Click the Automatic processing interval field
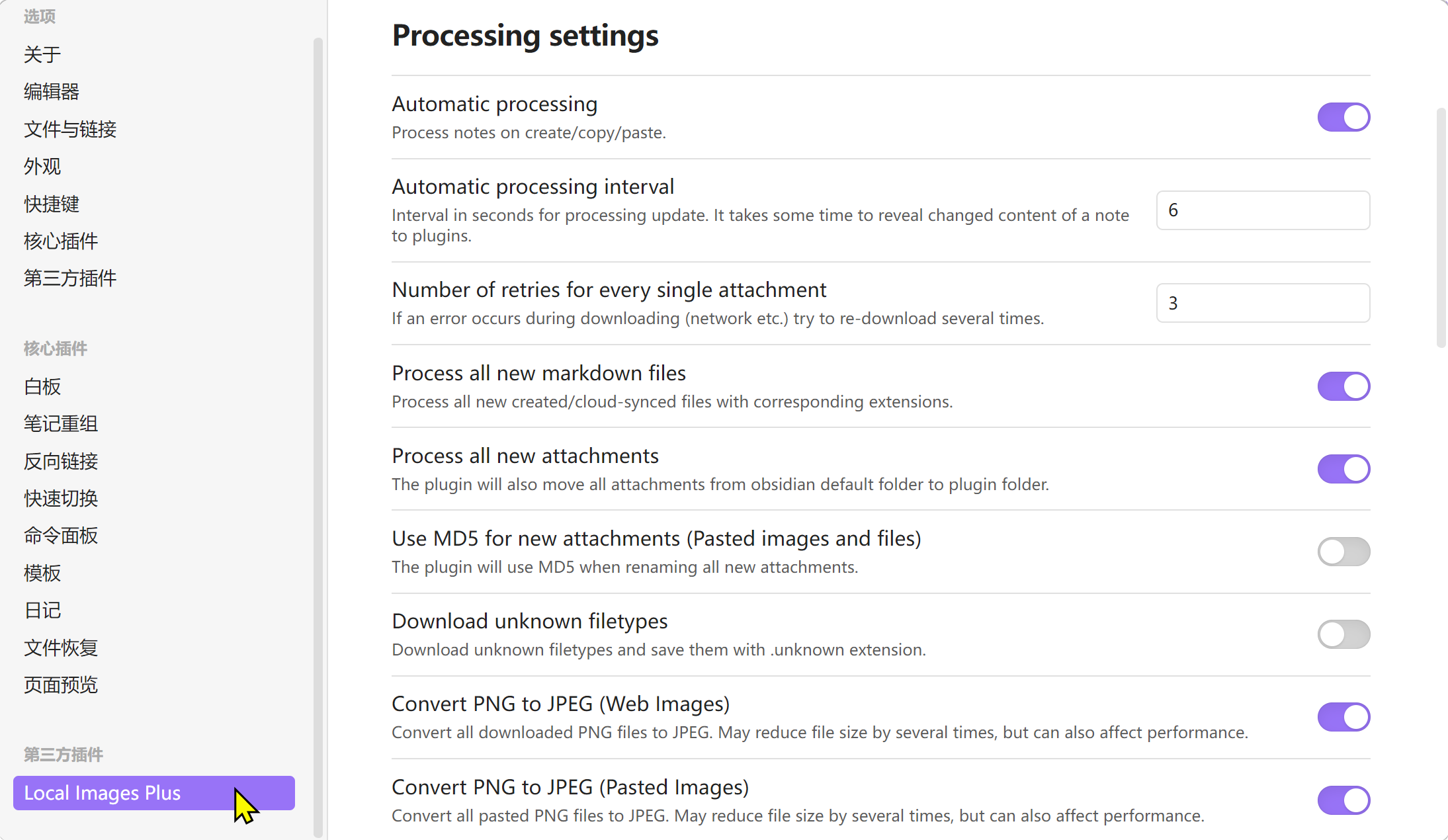1448x840 pixels. (x=1262, y=210)
